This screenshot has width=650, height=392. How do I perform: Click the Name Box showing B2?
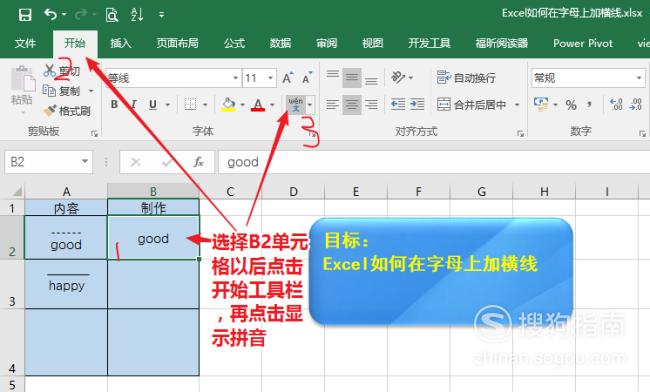click(x=49, y=162)
